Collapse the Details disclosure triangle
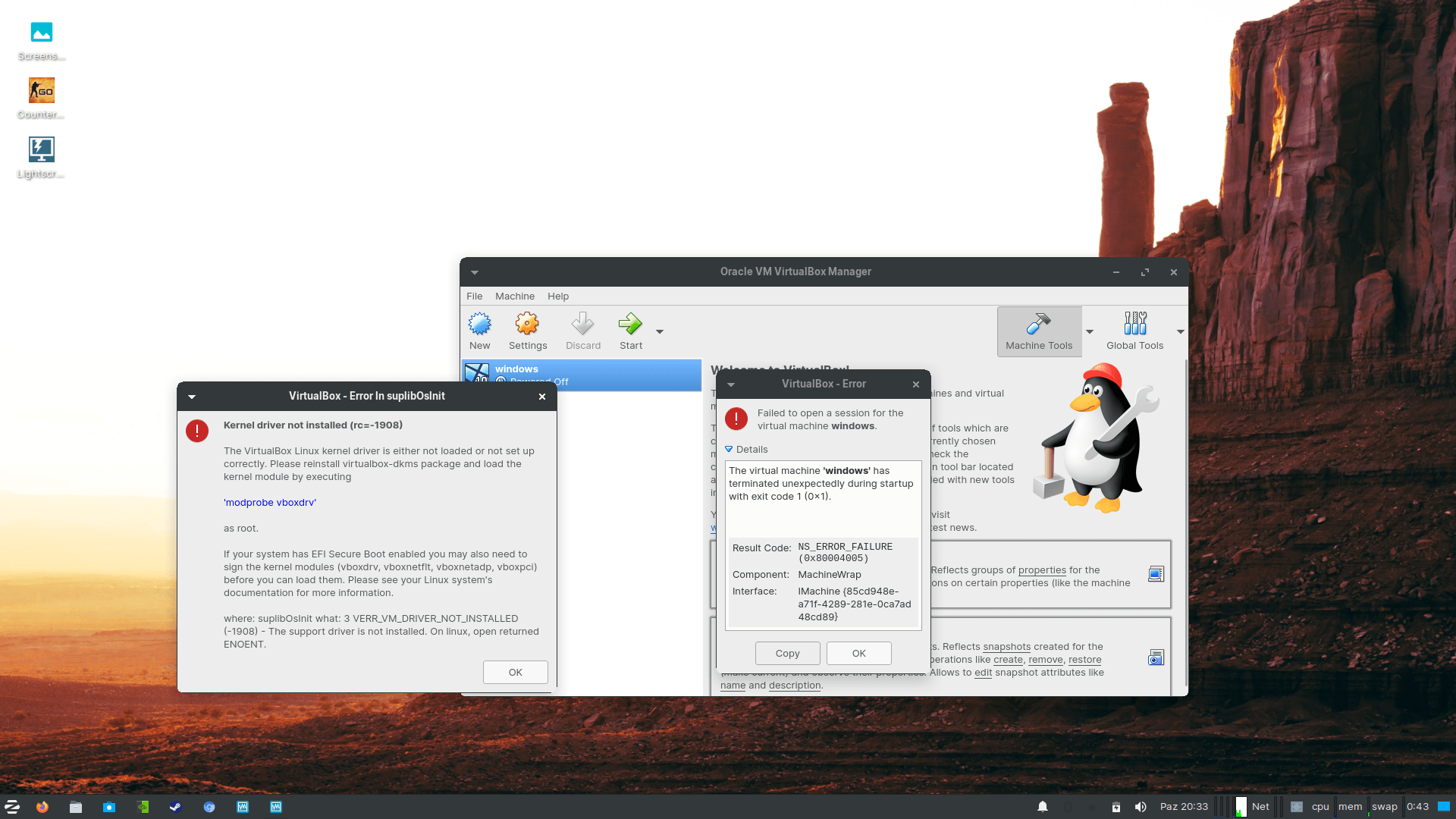 (x=729, y=450)
